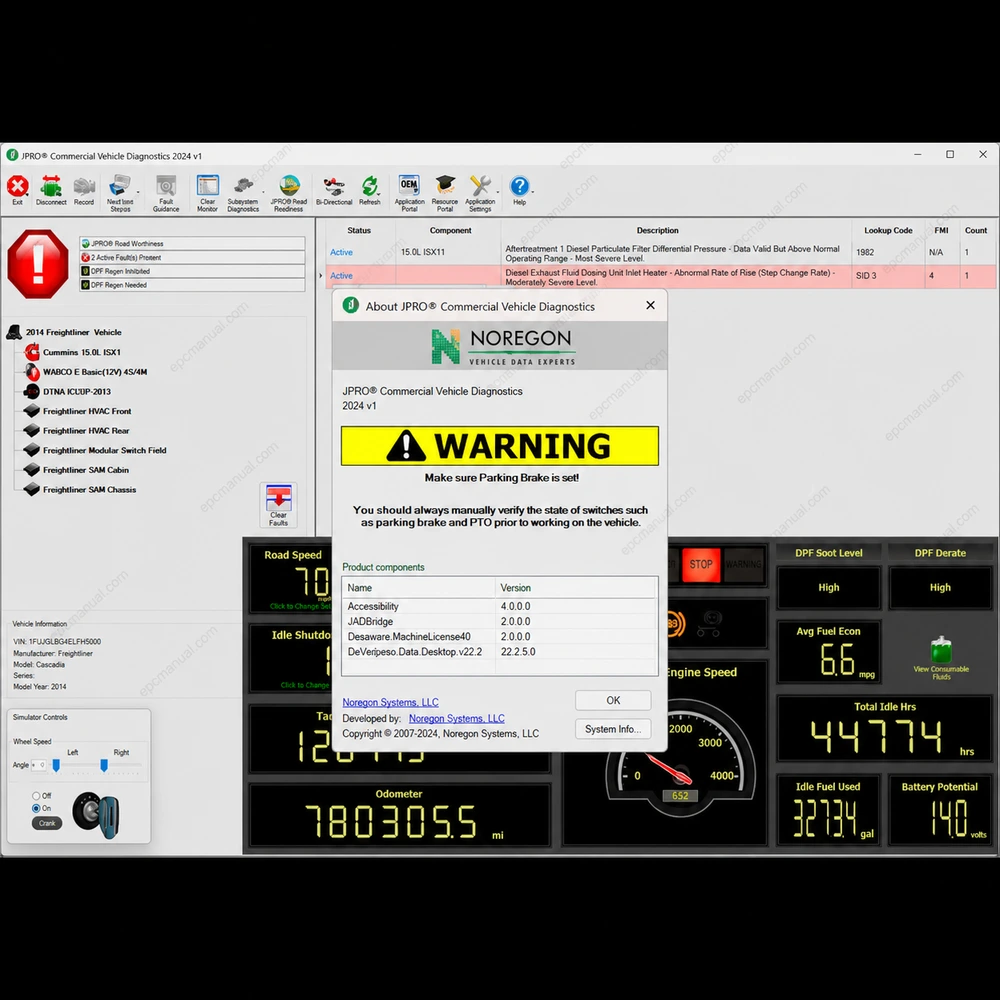Screen dimensions: 1000x1000
Task: Click the Total Idle Hrs gauge
Action: click(885, 730)
